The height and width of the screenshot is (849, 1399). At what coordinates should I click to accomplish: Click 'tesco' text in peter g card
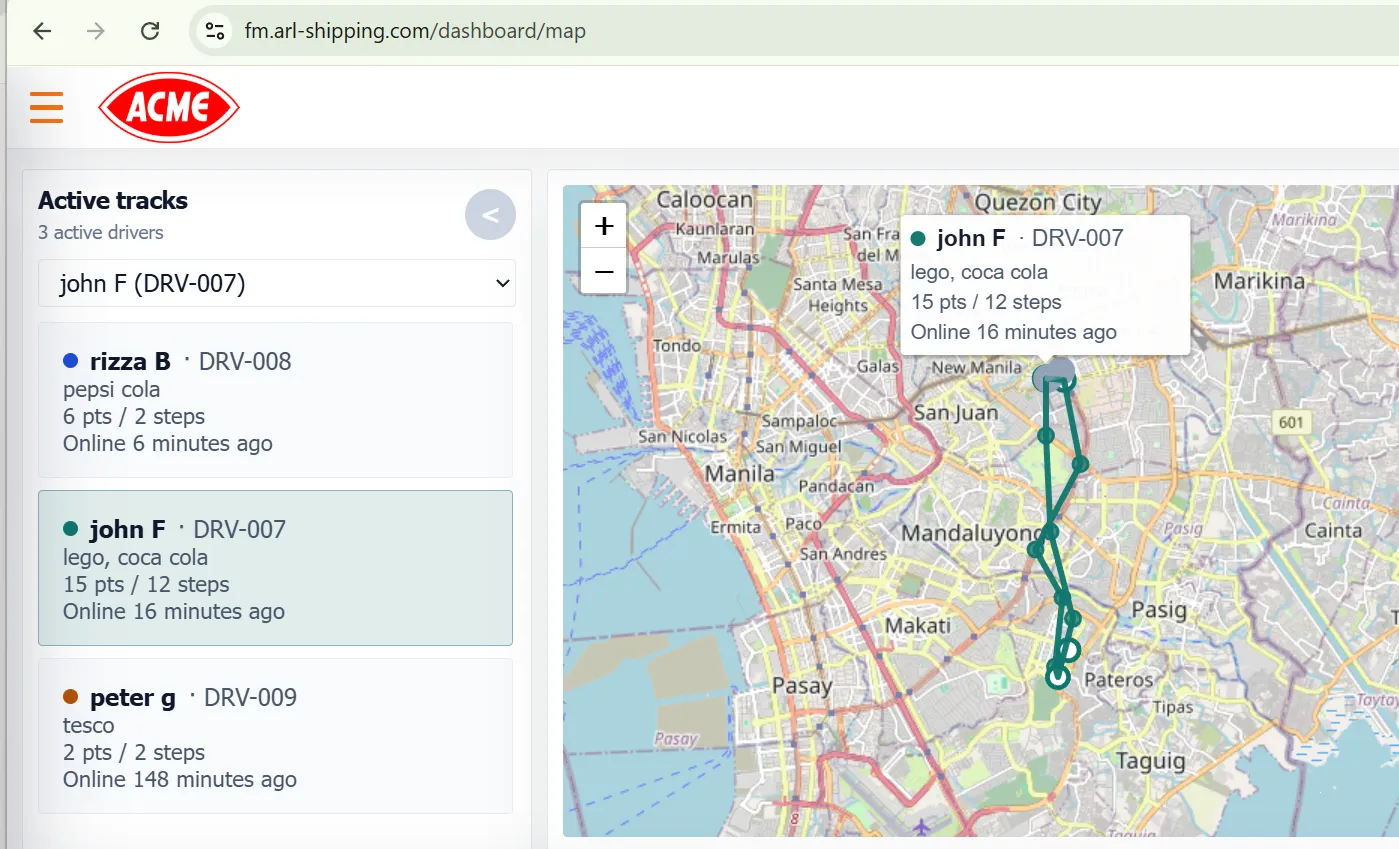(x=89, y=725)
